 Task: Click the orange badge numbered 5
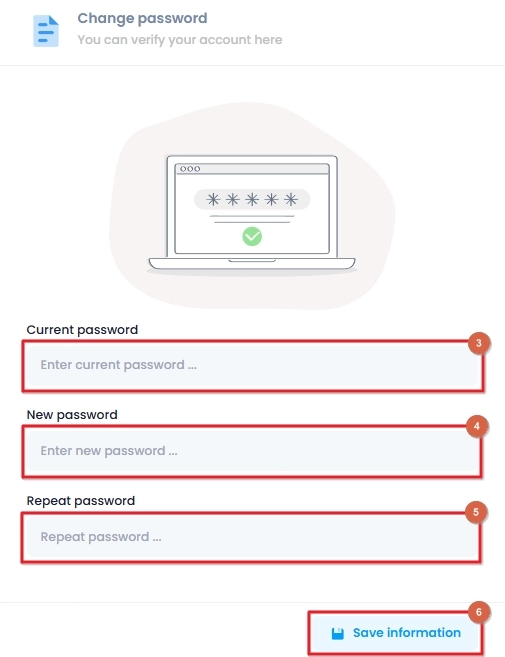pyautogui.click(x=476, y=512)
